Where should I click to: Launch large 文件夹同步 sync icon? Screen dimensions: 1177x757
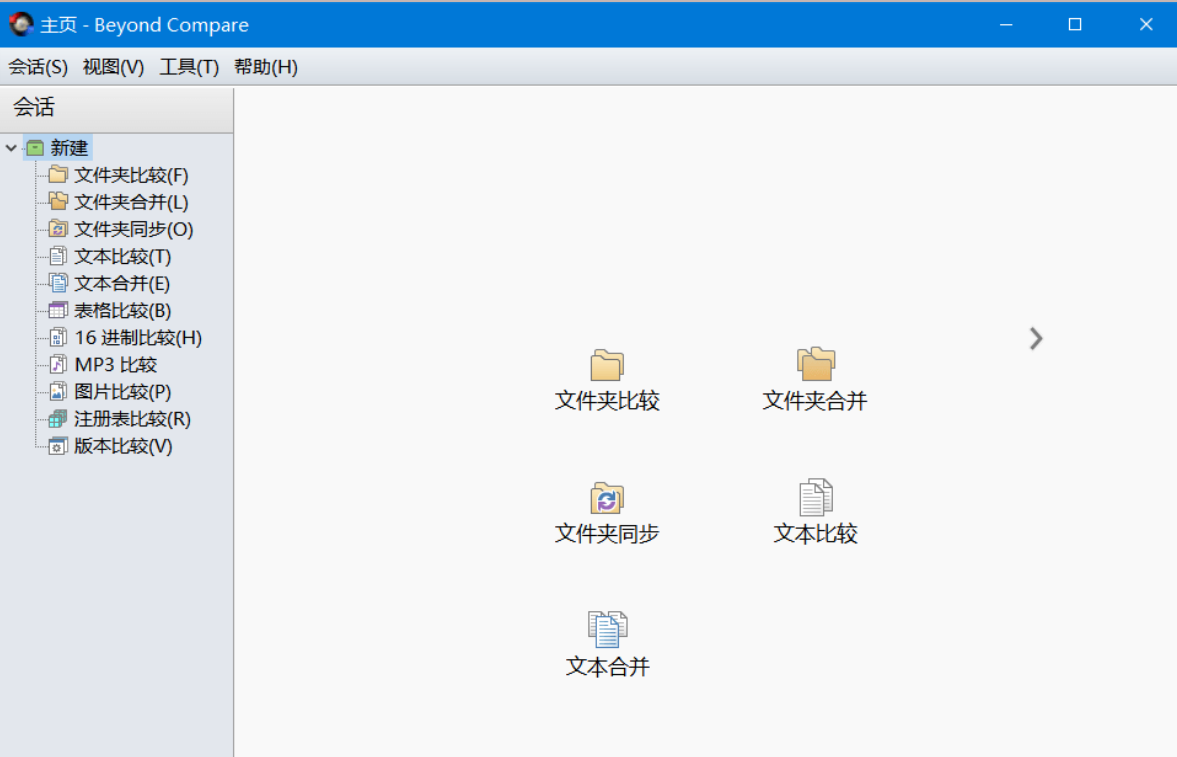click(x=607, y=498)
